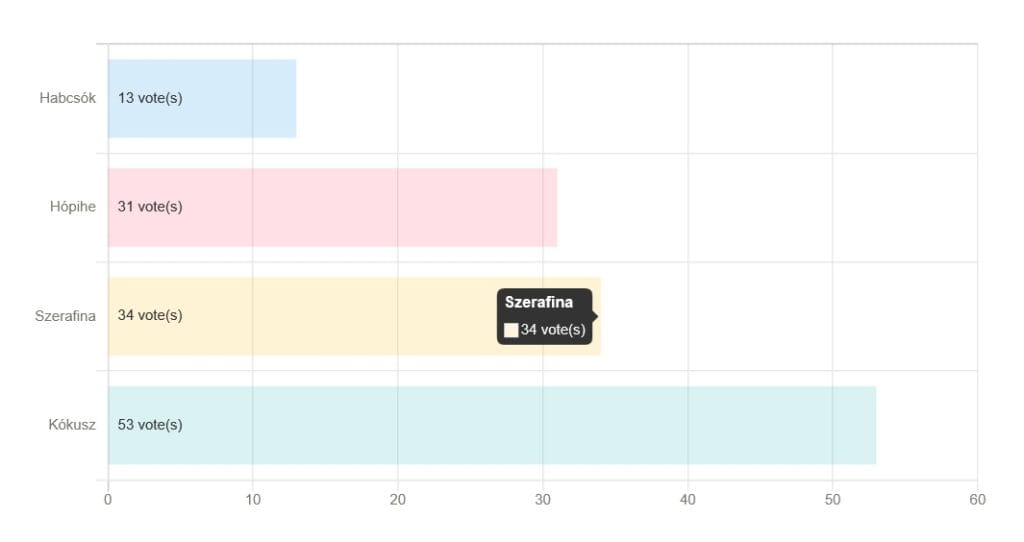Image resolution: width=1024 pixels, height=542 pixels.
Task: Click the "34 vote(s)" text inside the tooltip
Action: pyautogui.click(x=553, y=330)
